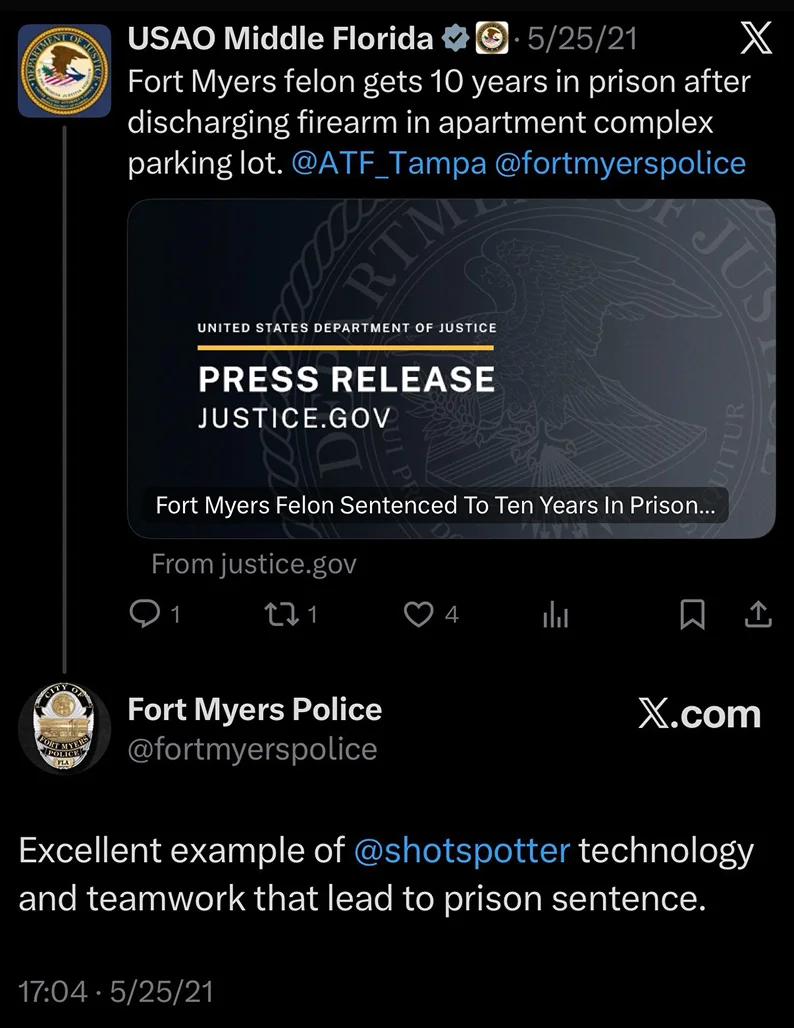Click the USAO Middle Florida account name

[281, 39]
